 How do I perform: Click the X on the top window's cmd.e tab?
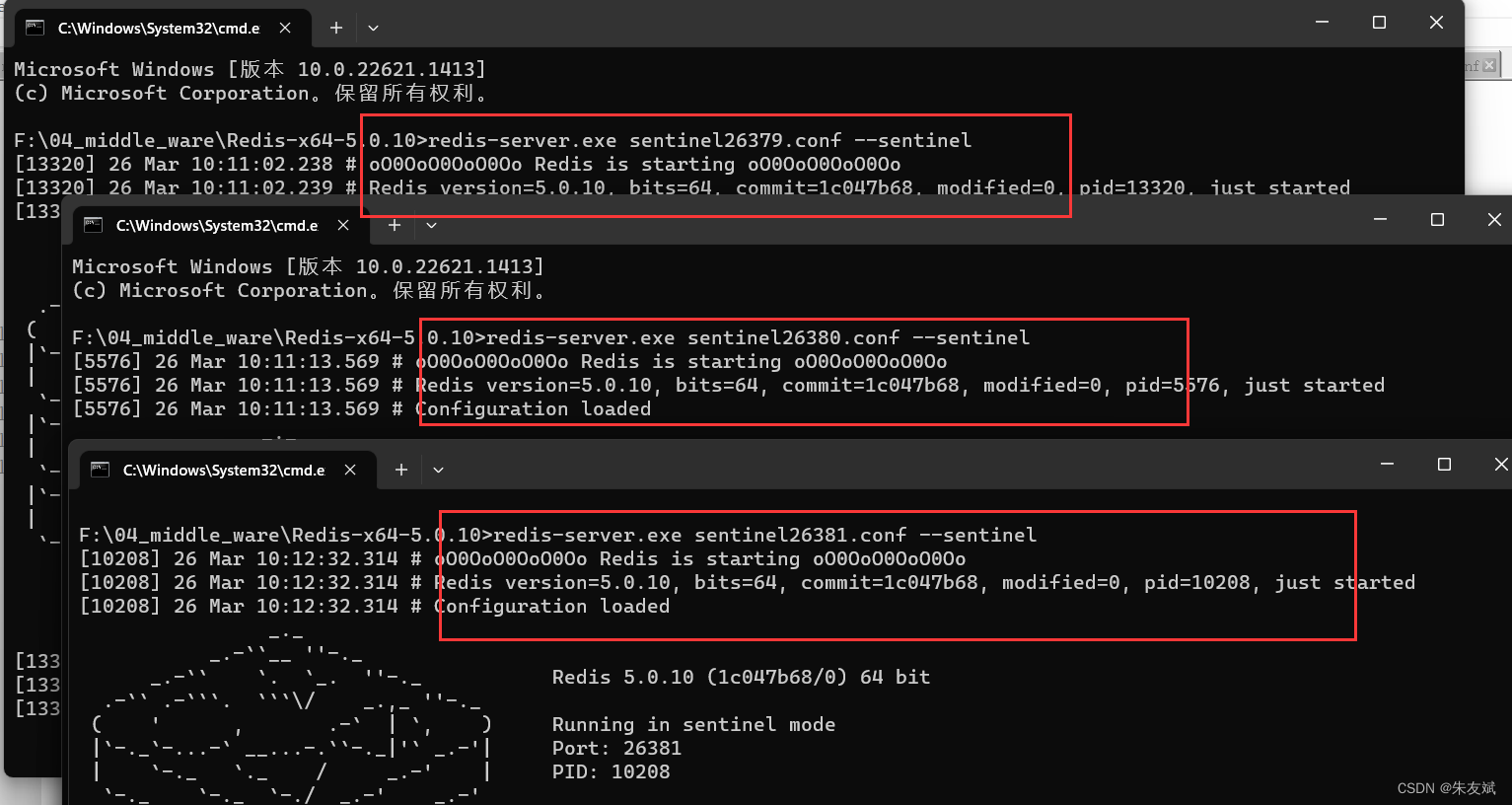[x=285, y=28]
